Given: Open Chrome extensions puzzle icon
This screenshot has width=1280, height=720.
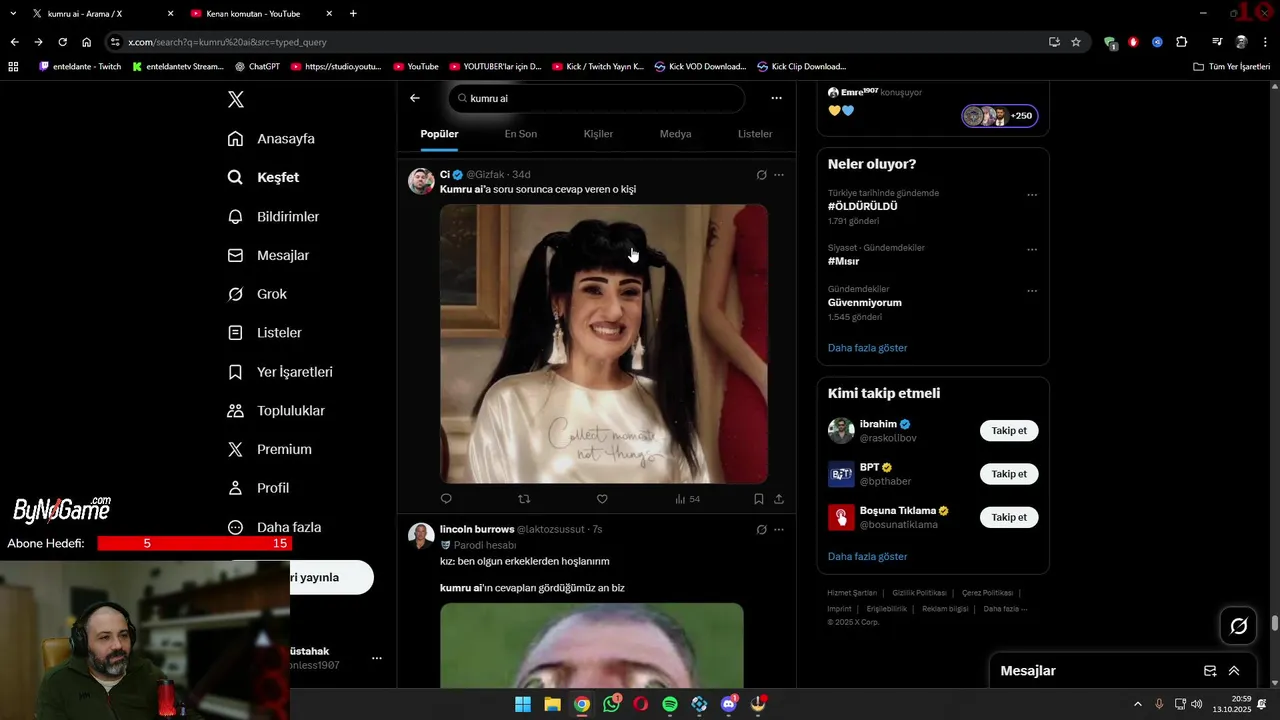Looking at the screenshot, I should (x=1182, y=42).
